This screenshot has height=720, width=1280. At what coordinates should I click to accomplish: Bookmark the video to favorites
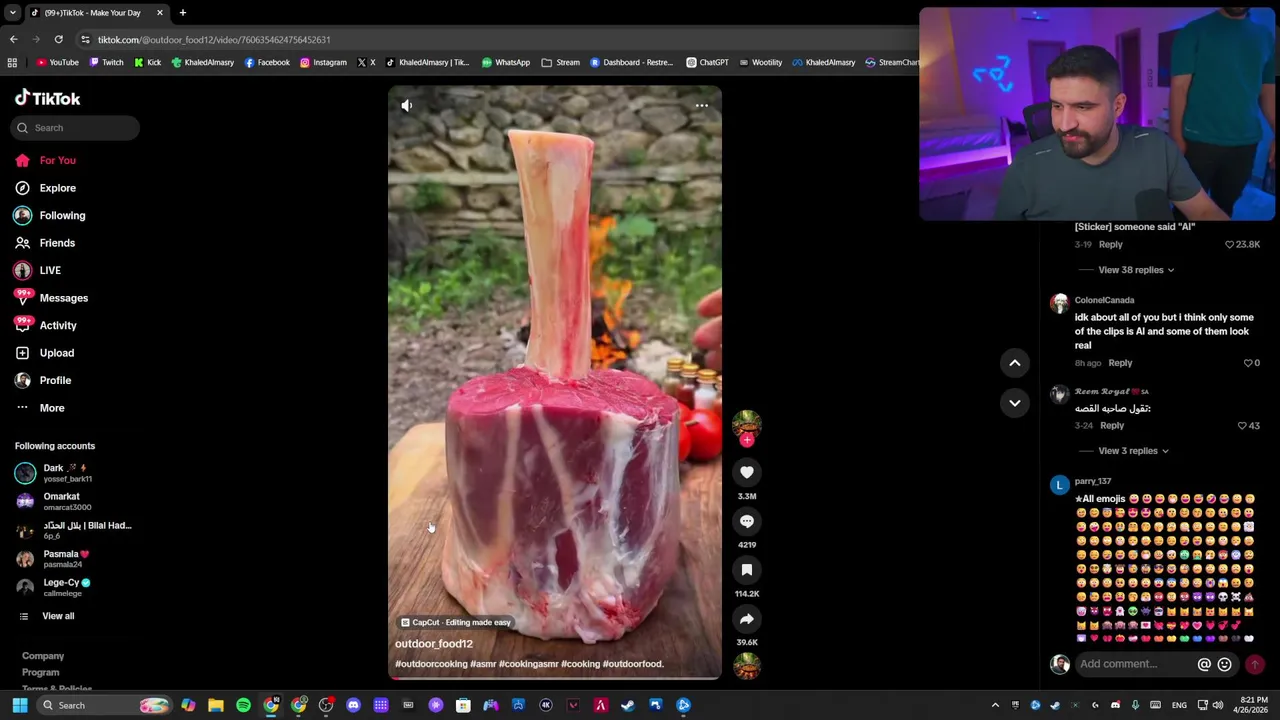[747, 570]
